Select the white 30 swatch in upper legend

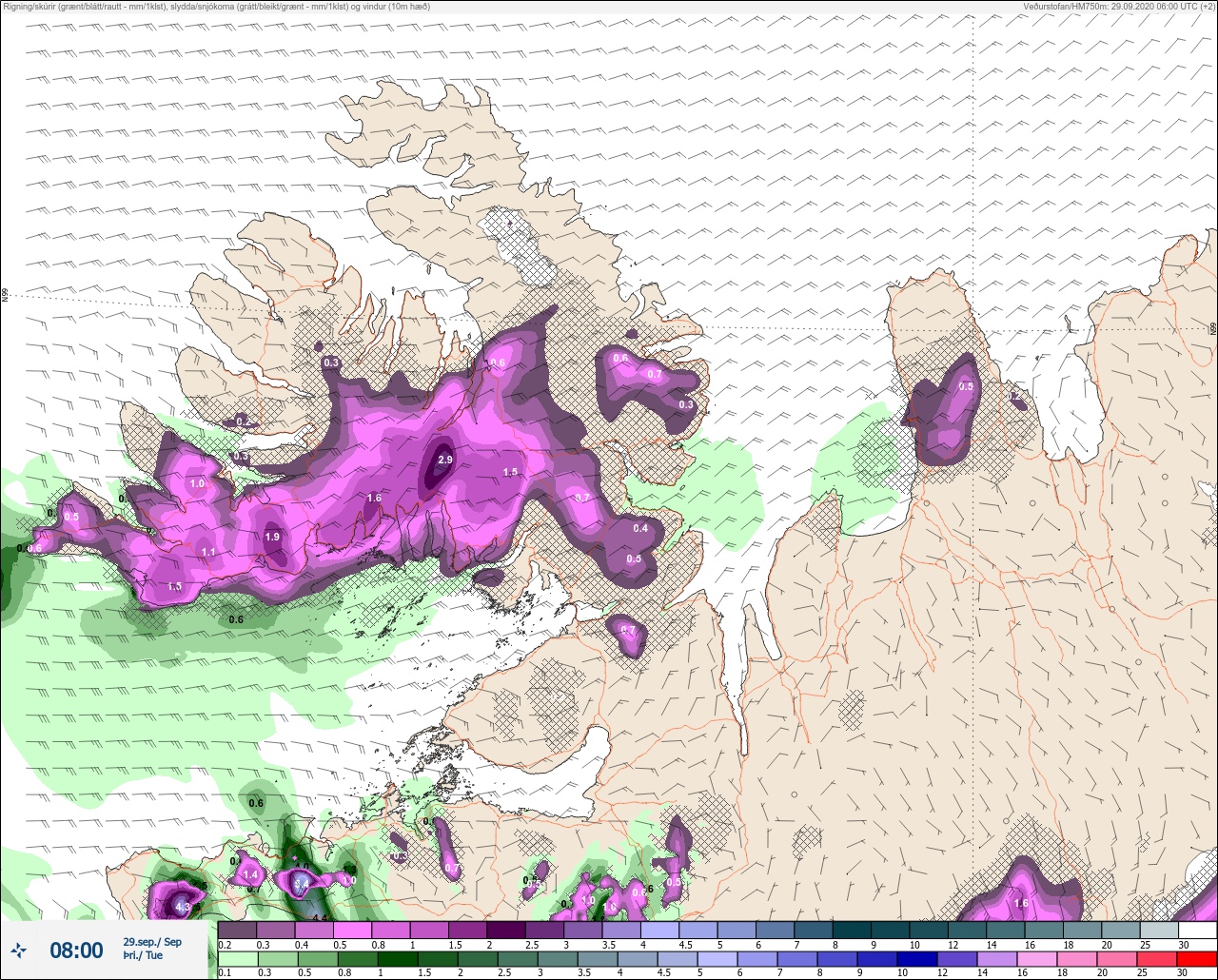click(x=1197, y=930)
